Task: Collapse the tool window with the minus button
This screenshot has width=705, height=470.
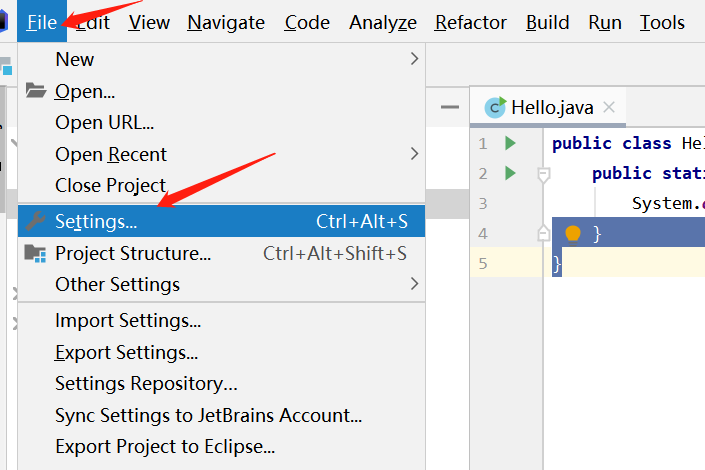Action: coord(450,107)
